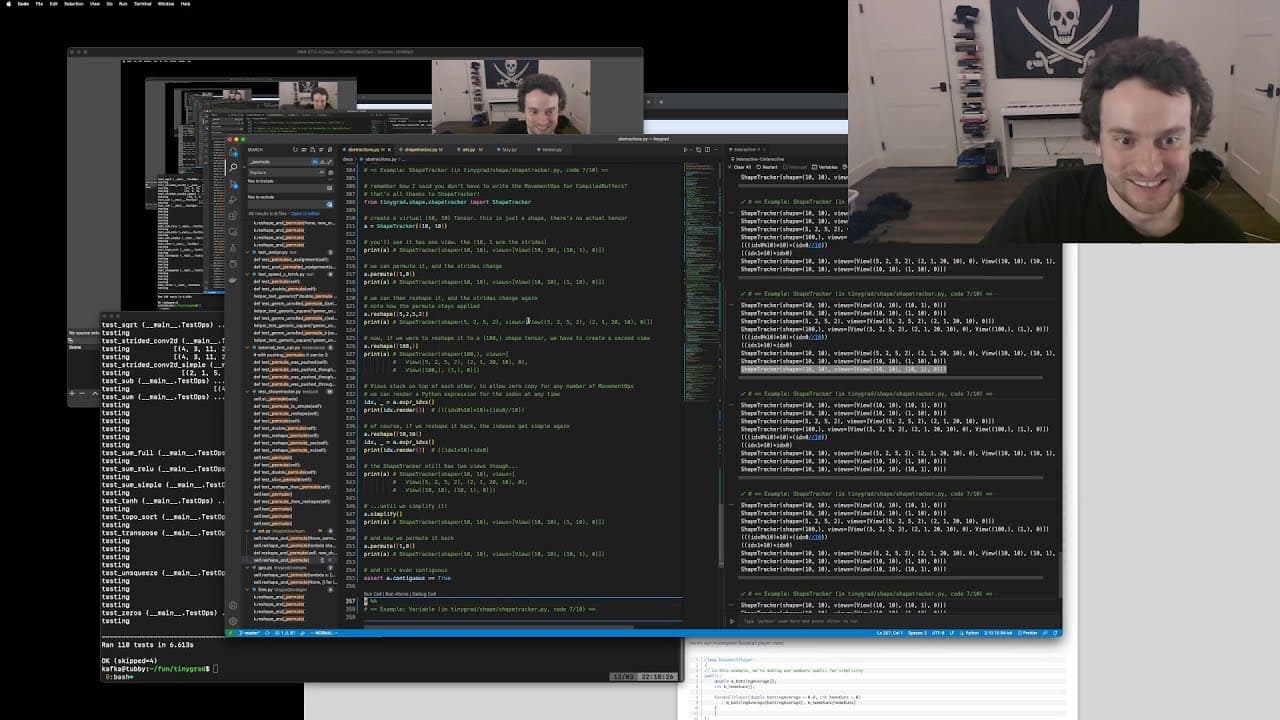
Task: Click Clear All in Interactive window toolbar
Action: [x=742, y=167]
